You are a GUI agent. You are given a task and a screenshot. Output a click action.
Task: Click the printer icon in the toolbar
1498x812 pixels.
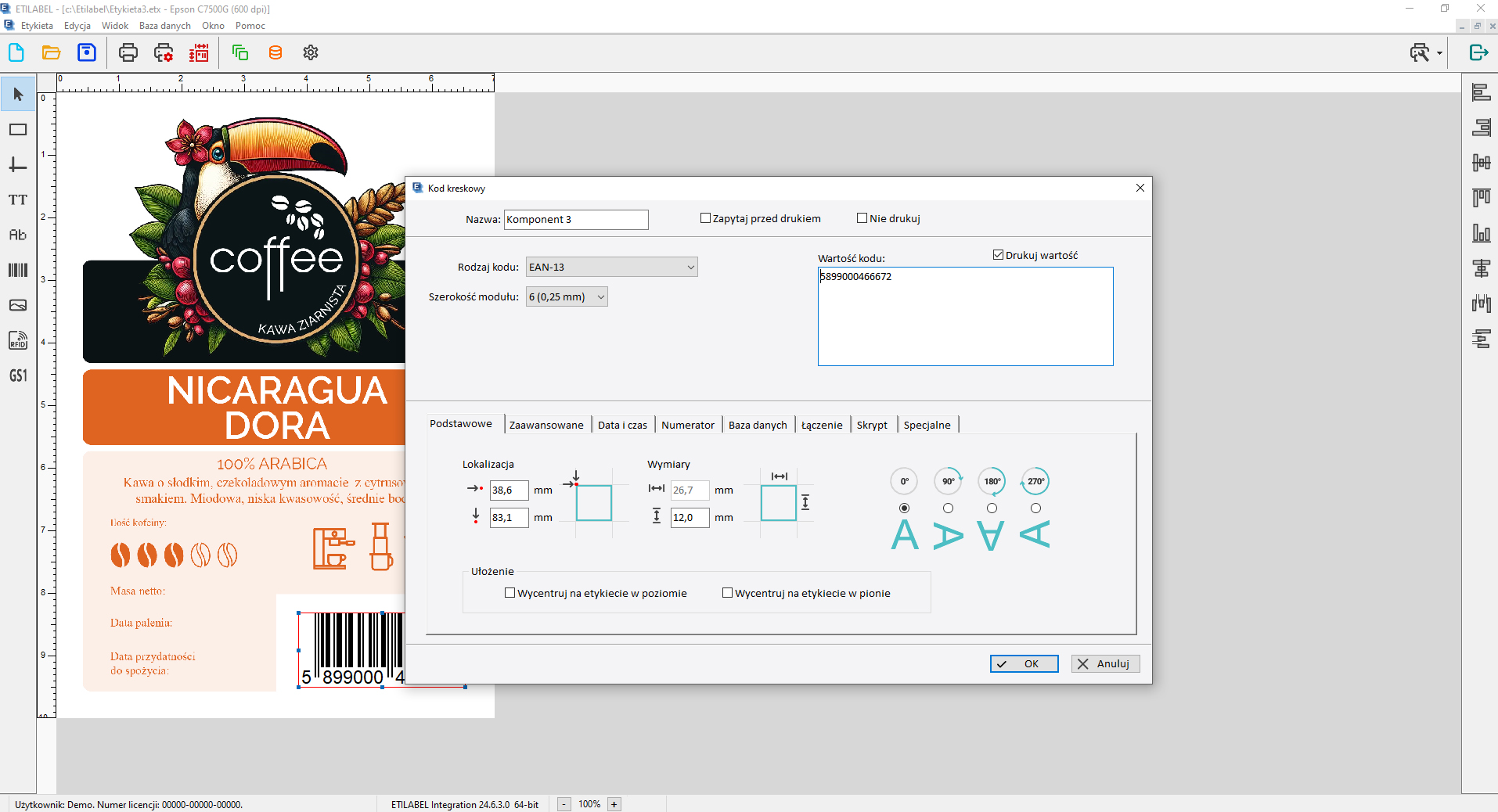tap(128, 52)
